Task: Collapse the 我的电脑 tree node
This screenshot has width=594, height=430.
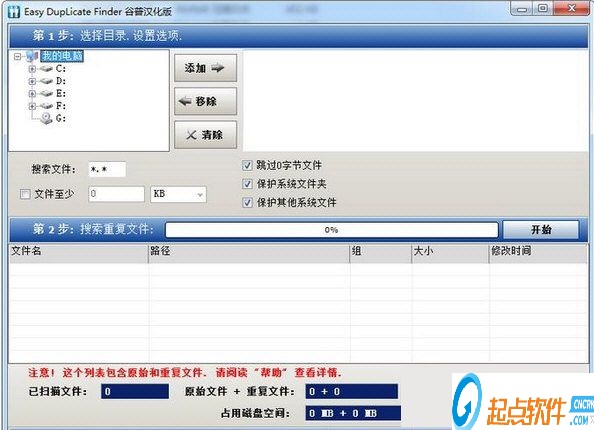Action: 17,56
